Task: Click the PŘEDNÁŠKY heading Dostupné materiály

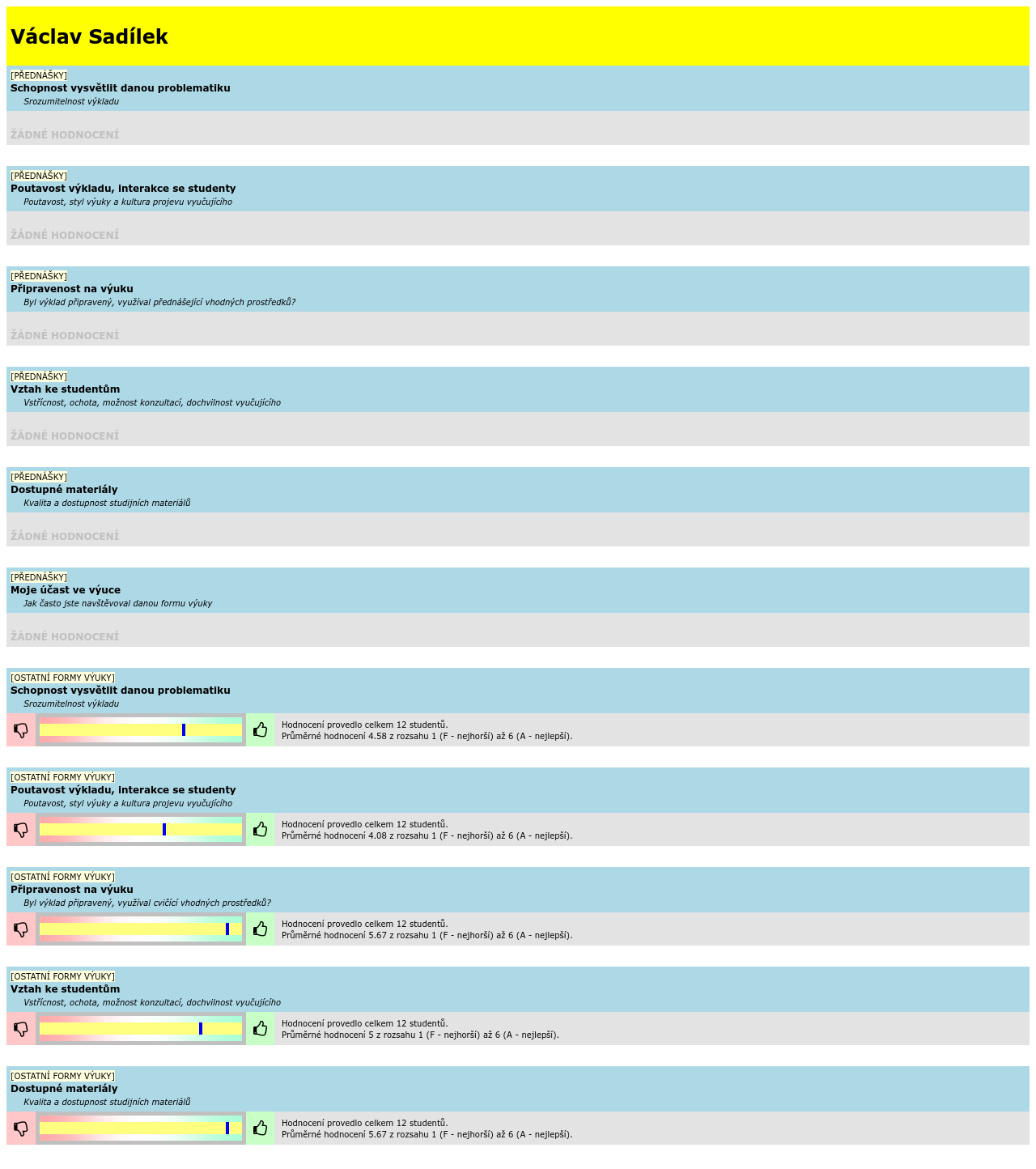Action: (x=64, y=490)
